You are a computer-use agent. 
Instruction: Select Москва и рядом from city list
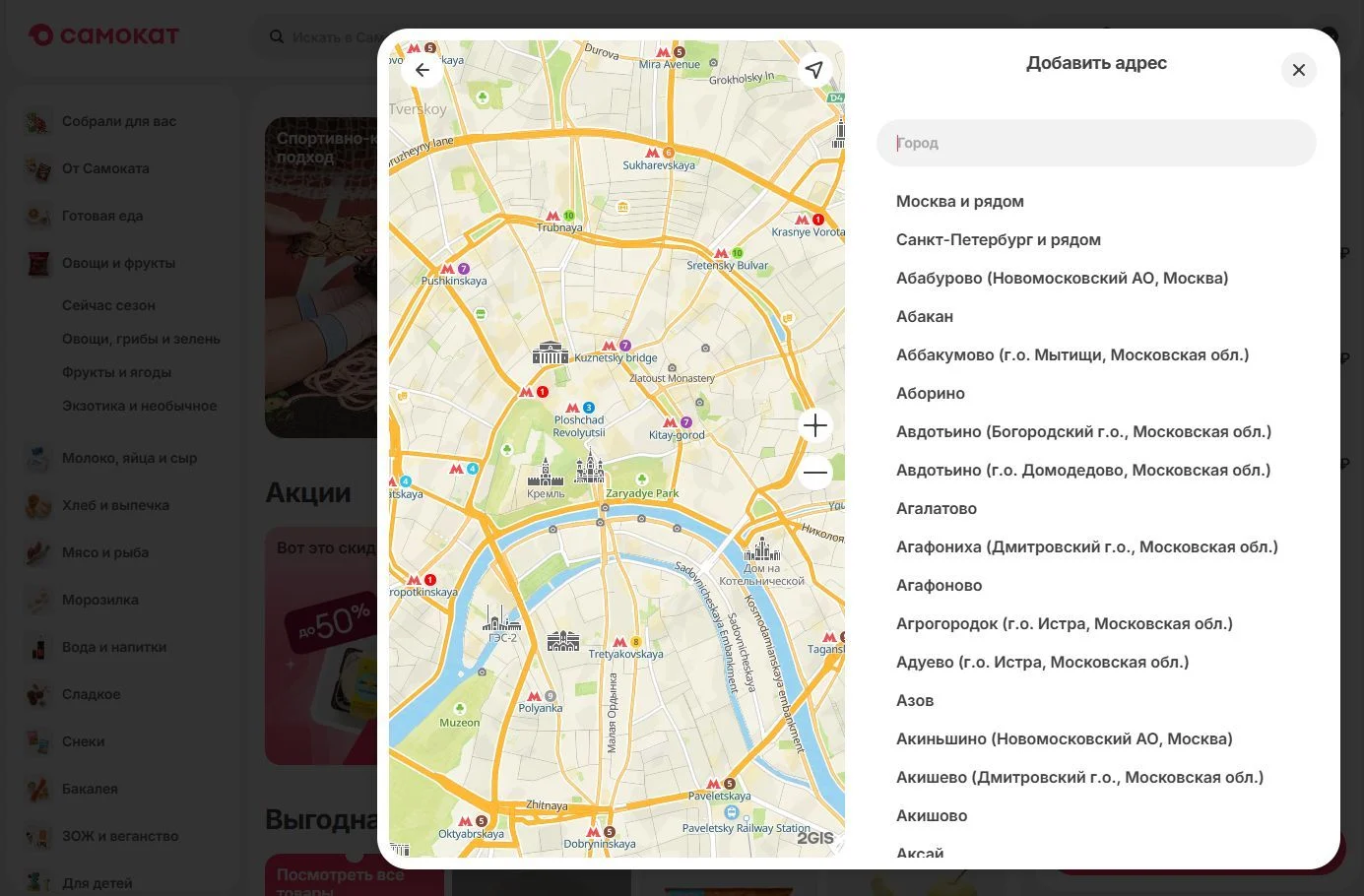[960, 201]
